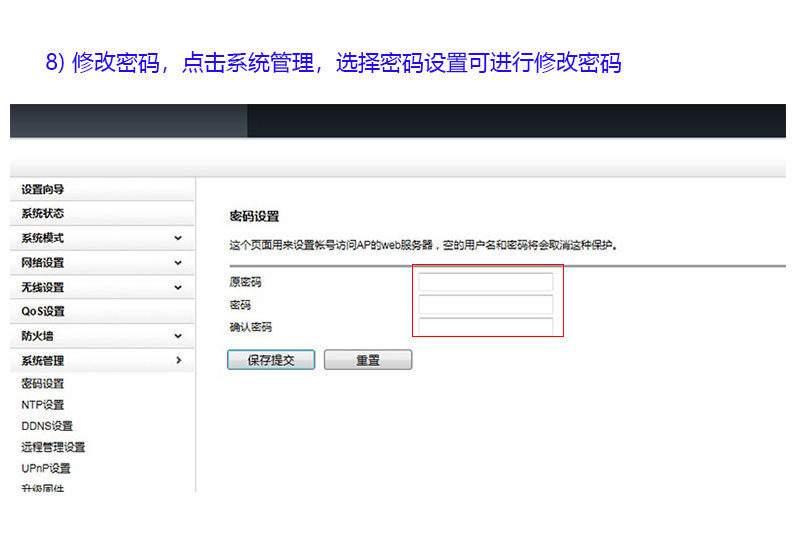Viewport: 800px width, 534px height.
Task: Collapse the 系统管理 arrow indicator
Action: click(x=178, y=360)
